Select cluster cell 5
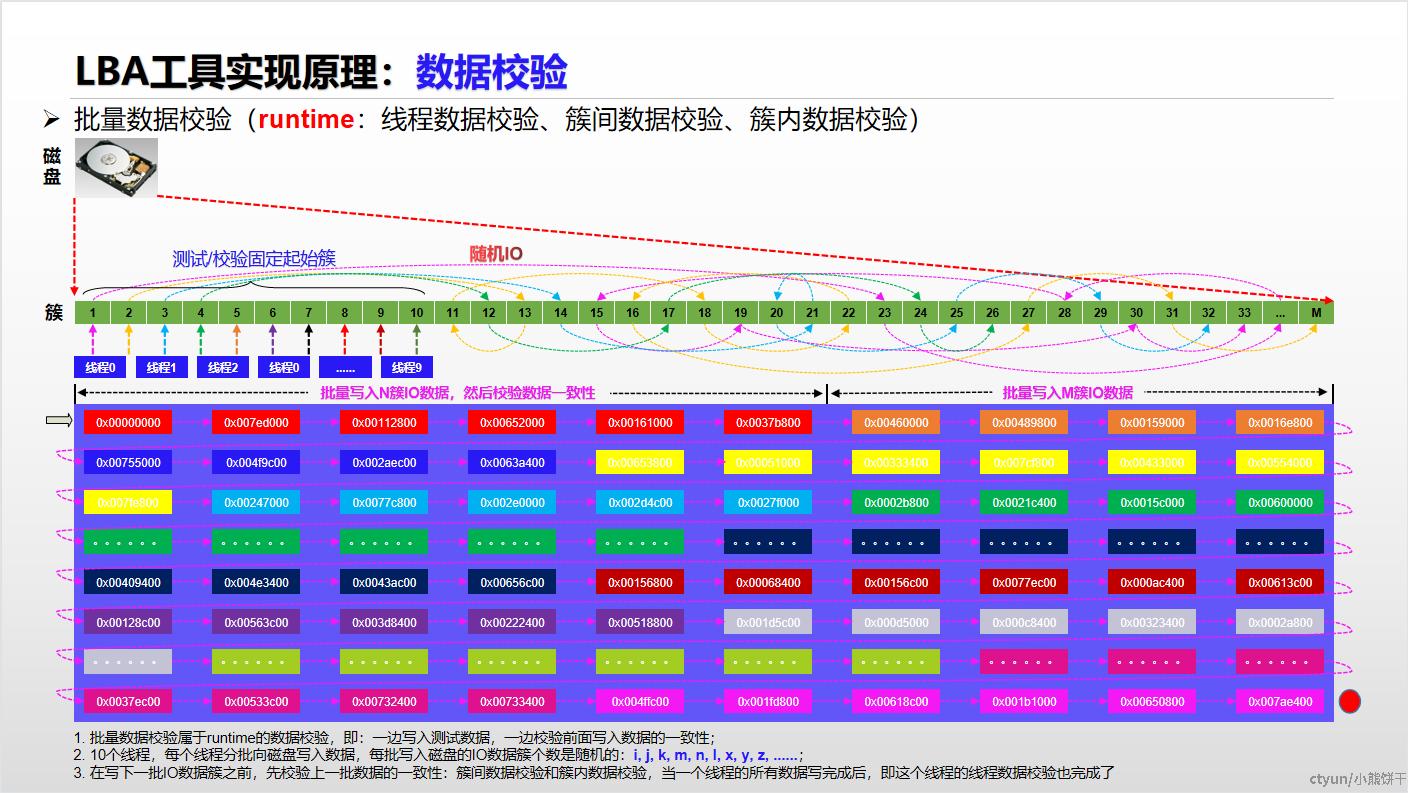This screenshot has width=1408, height=793. point(237,313)
